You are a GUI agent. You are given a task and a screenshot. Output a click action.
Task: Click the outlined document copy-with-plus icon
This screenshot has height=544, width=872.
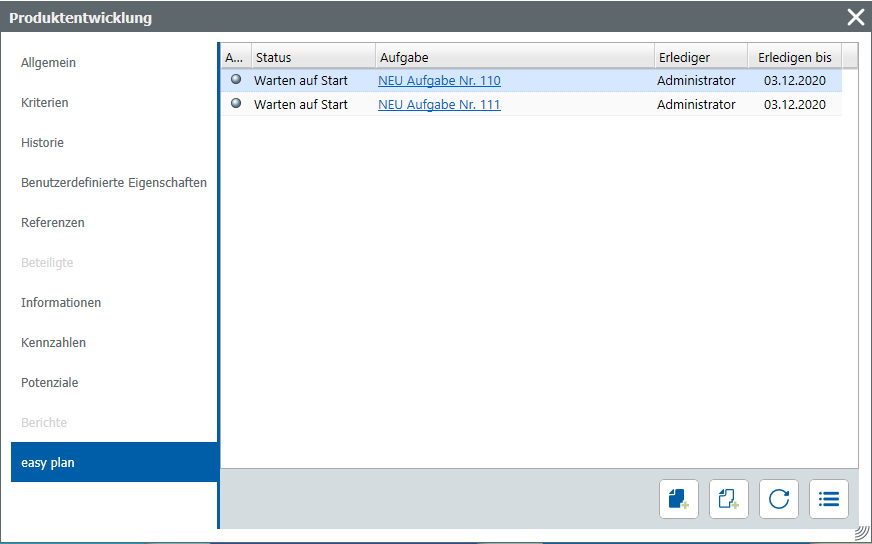729,499
